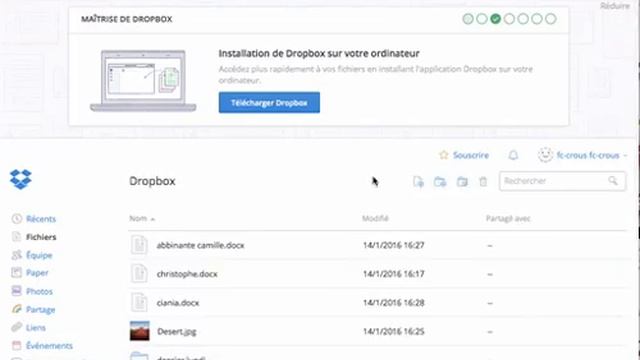The image size is (640, 360).
Task: Click the file name ciania.docx
Action: tap(178, 303)
